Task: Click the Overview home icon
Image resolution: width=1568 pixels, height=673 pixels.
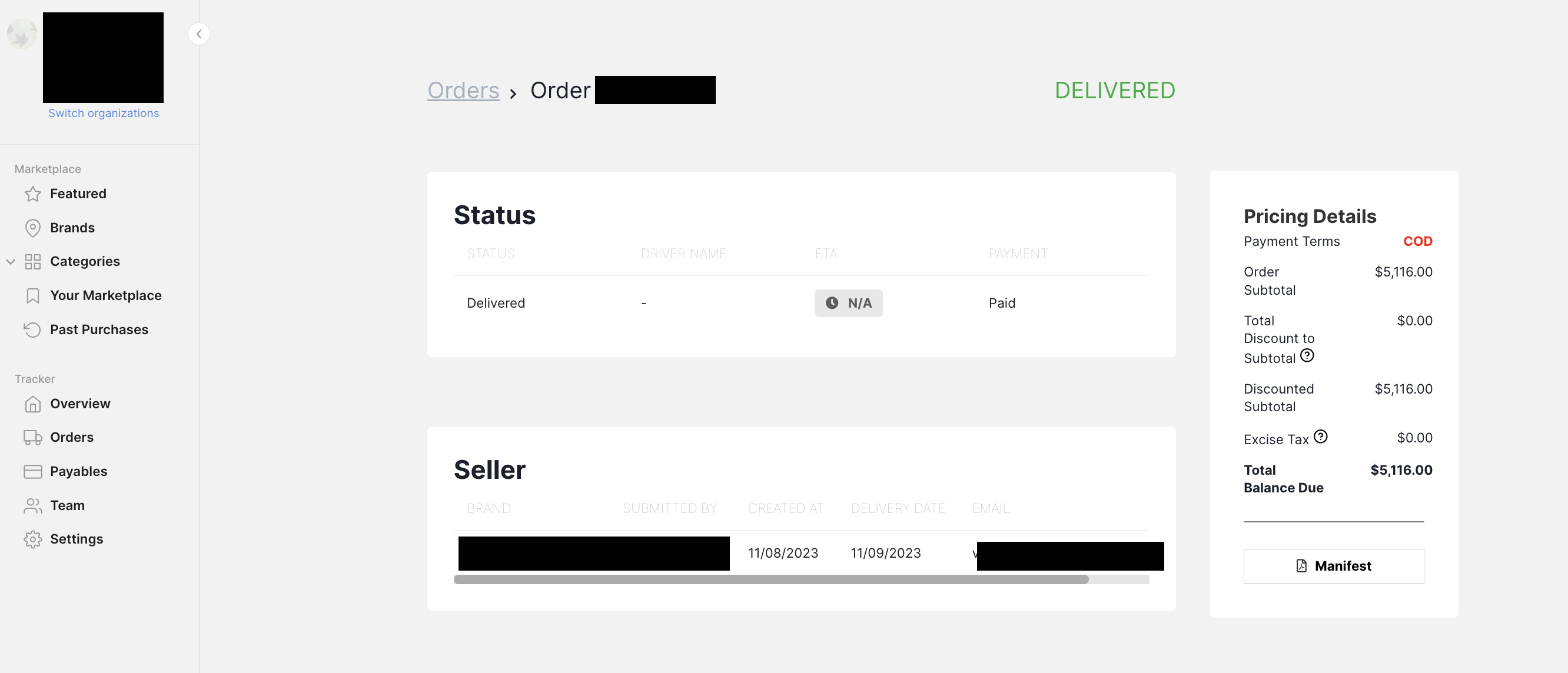Action: point(32,404)
